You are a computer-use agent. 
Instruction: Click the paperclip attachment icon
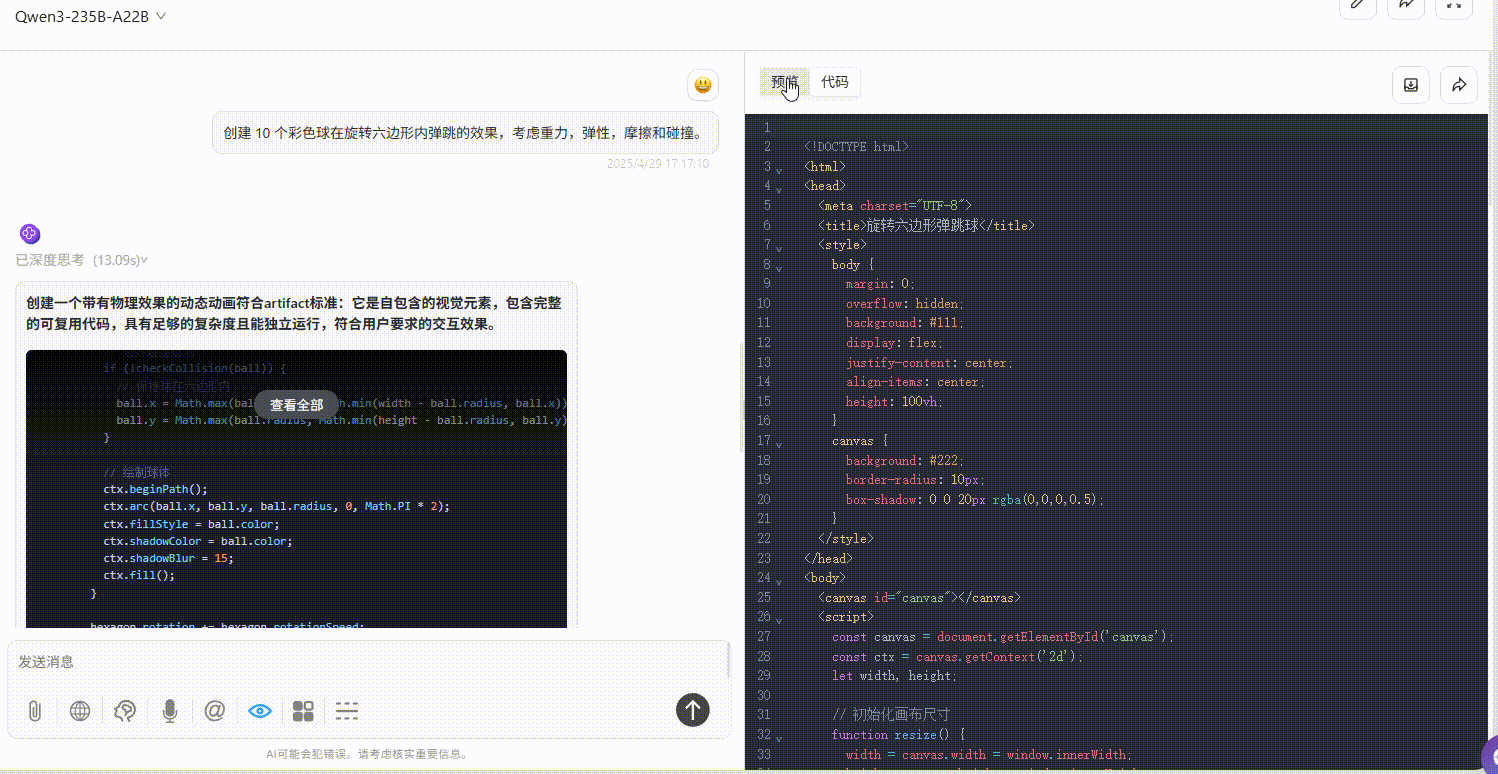tap(34, 711)
